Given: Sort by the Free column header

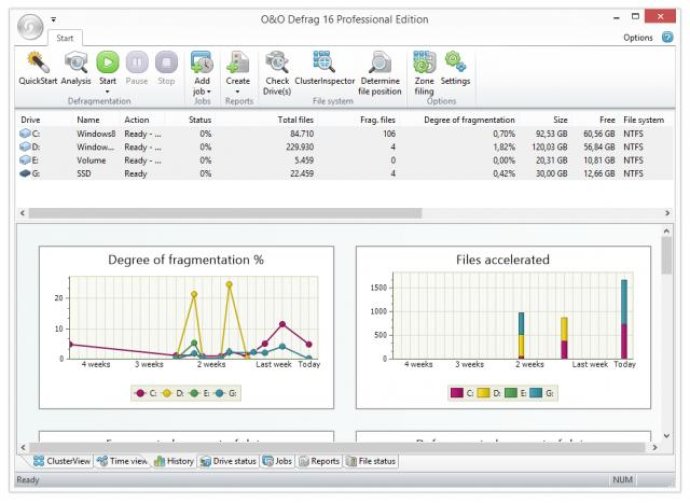Looking at the screenshot, I should click(x=607, y=120).
